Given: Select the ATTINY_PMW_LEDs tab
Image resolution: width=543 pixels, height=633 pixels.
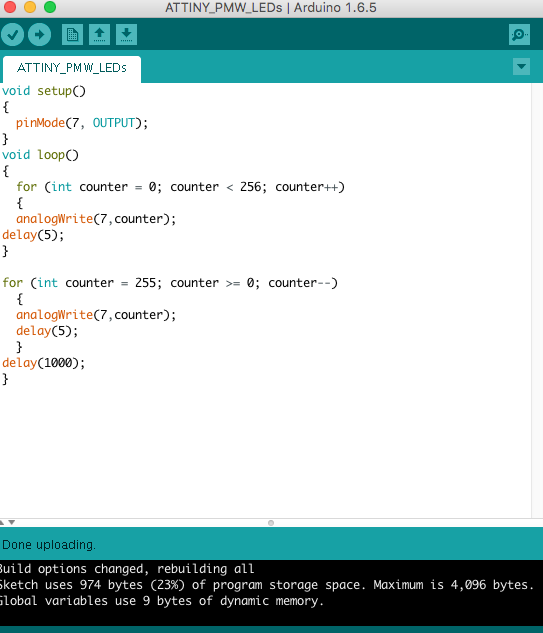Looking at the screenshot, I should (72, 68).
